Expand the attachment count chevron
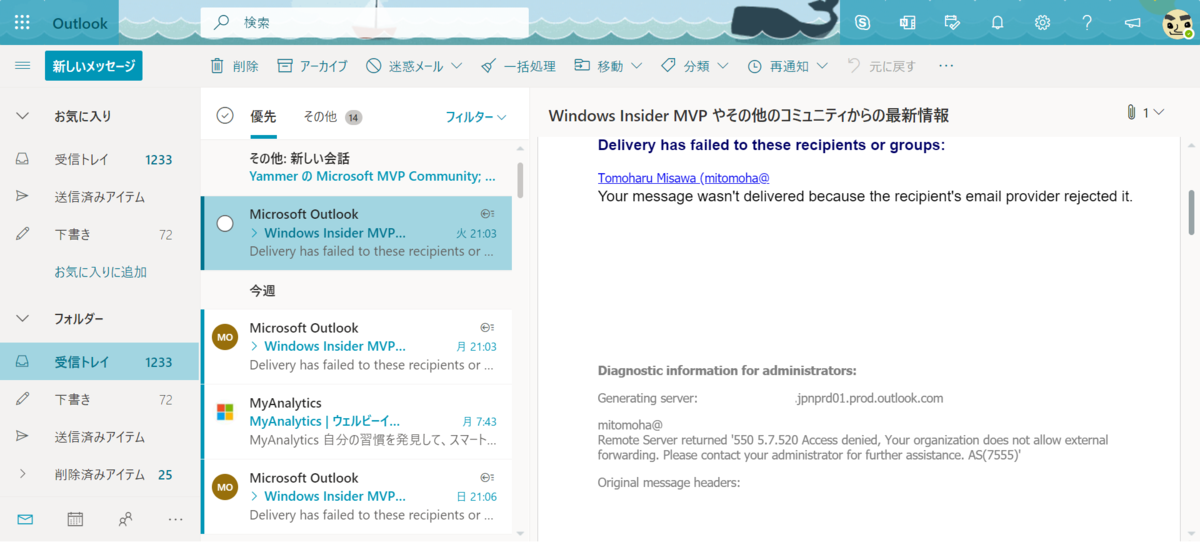This screenshot has height=542, width=1200. click(x=1159, y=113)
